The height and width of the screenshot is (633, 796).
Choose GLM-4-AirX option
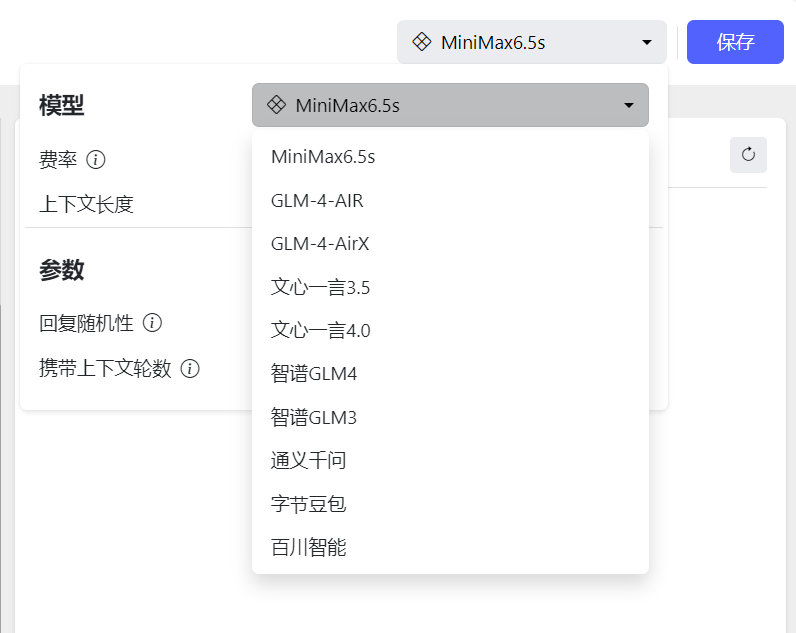tap(450, 244)
